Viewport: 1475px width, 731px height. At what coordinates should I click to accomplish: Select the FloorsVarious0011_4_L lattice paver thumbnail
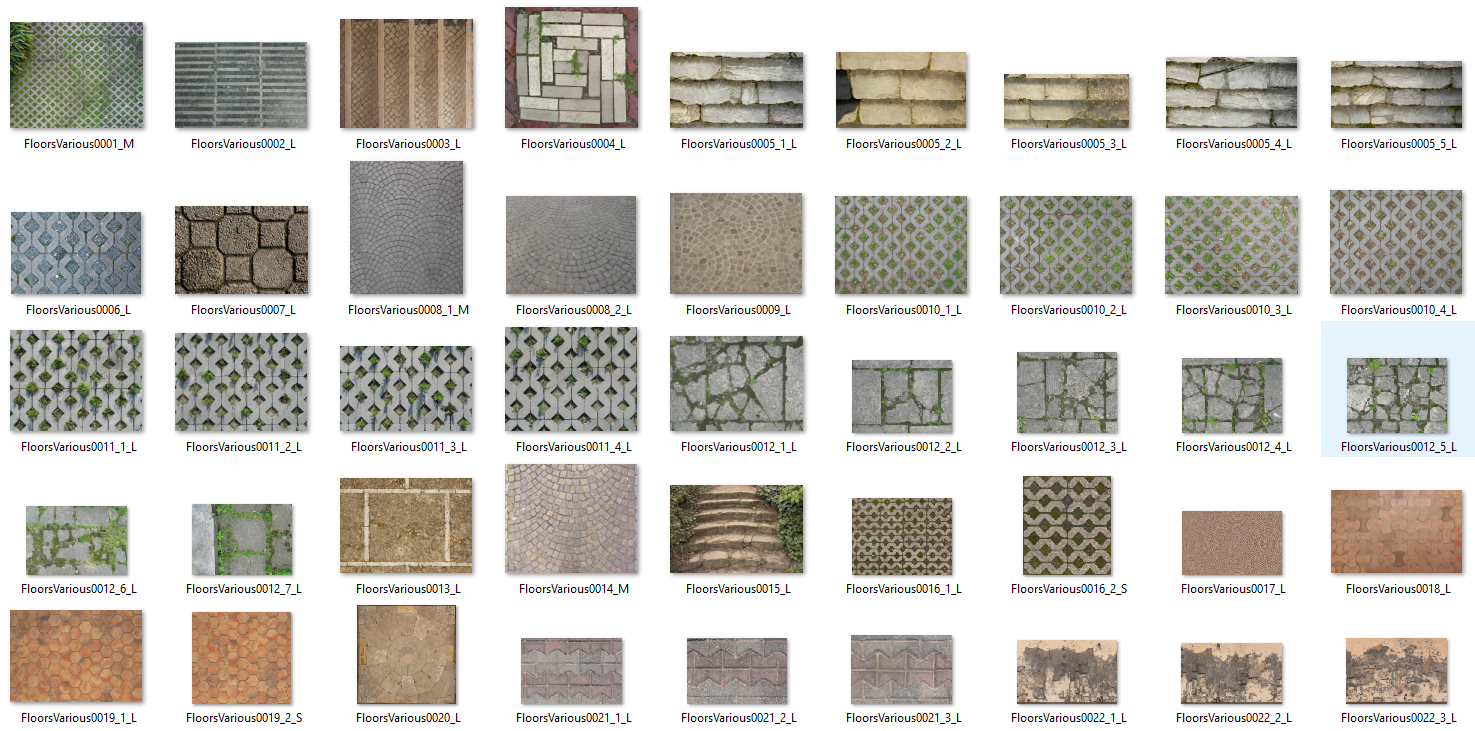pos(571,381)
